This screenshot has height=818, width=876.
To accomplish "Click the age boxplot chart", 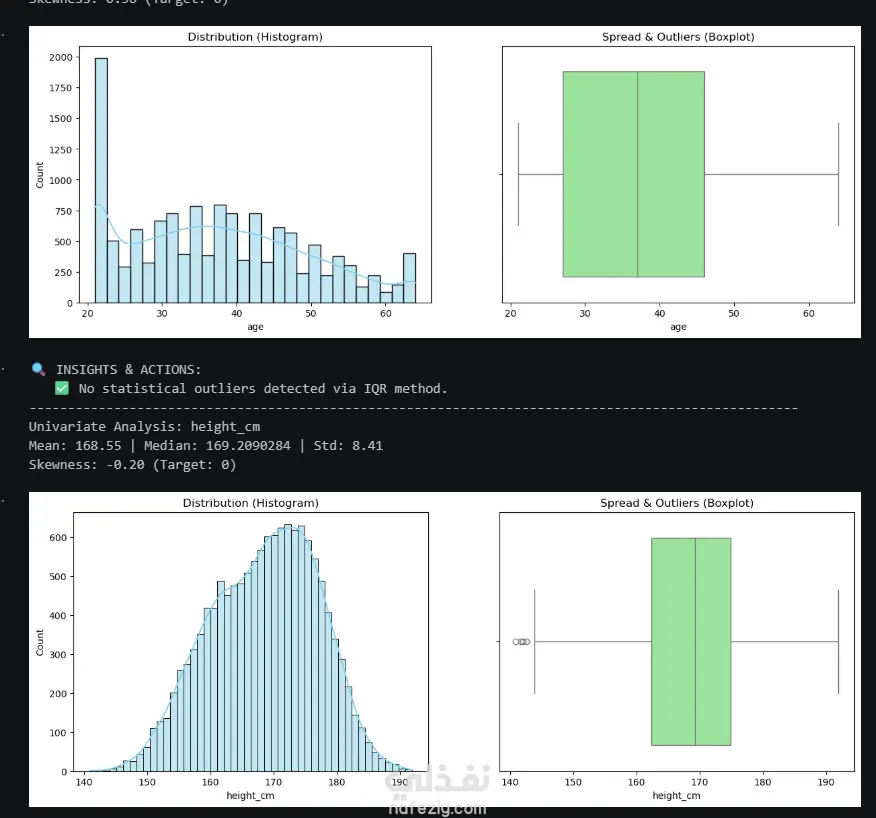I will 678,174.
